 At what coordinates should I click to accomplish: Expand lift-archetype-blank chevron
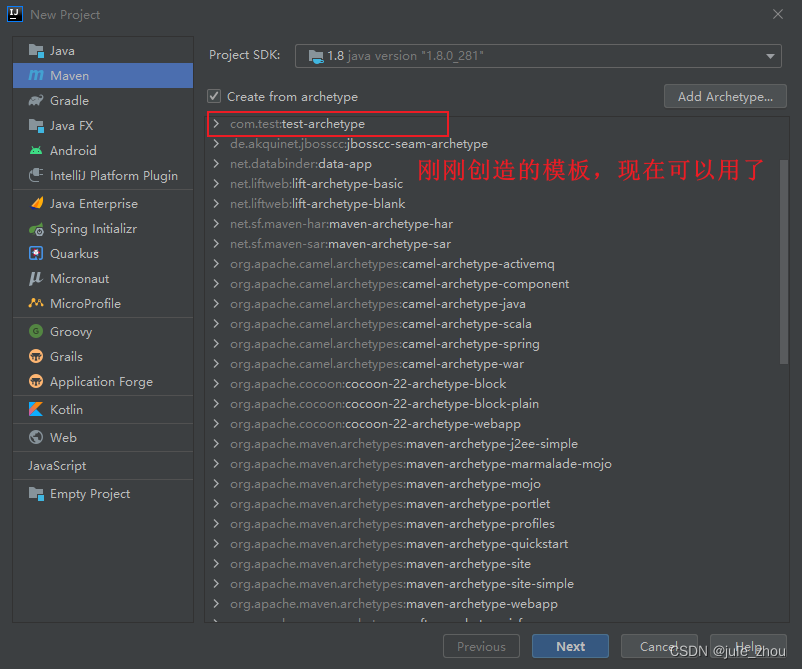tap(216, 204)
